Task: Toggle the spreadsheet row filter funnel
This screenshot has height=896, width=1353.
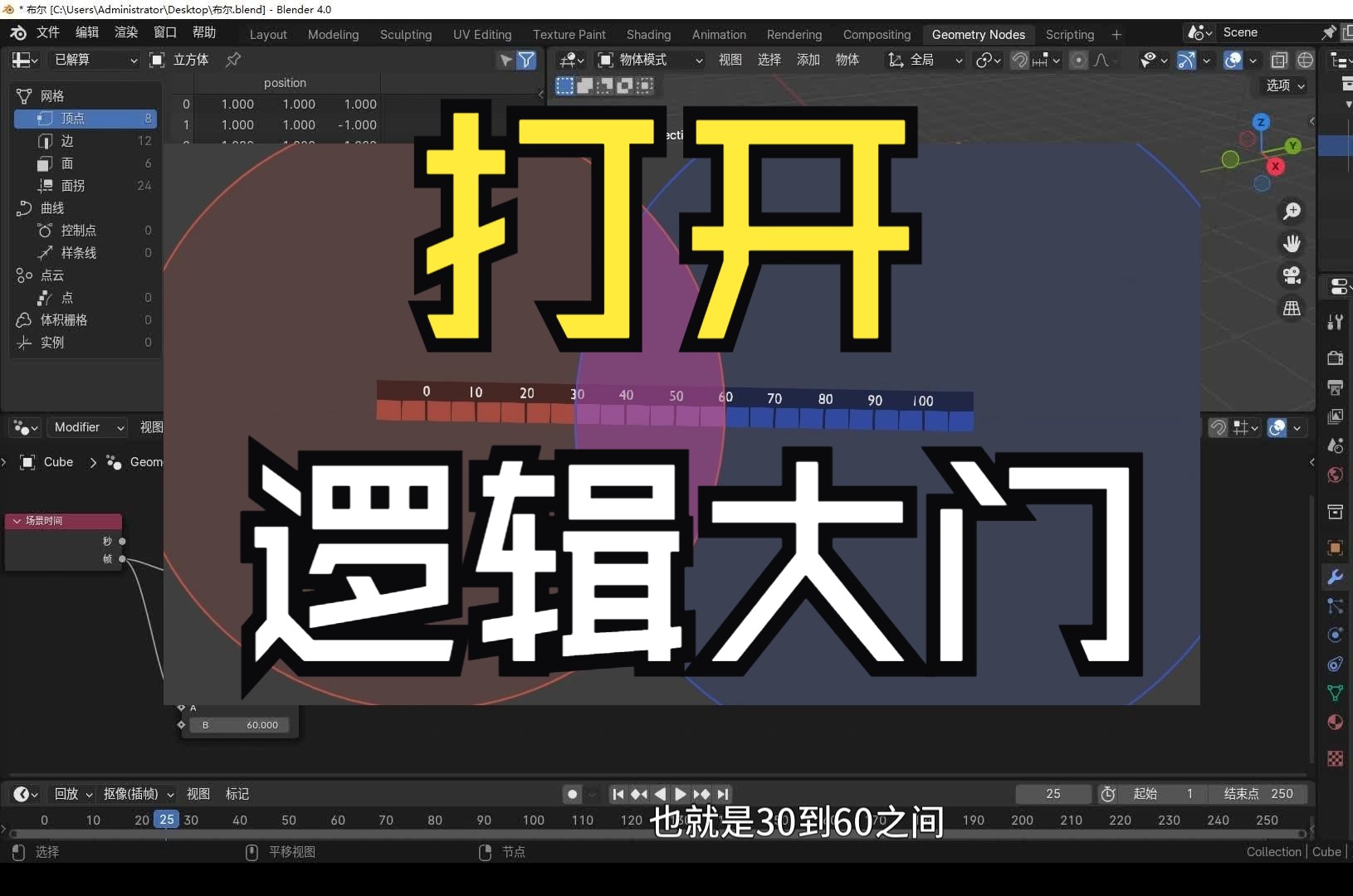Action: [526, 60]
